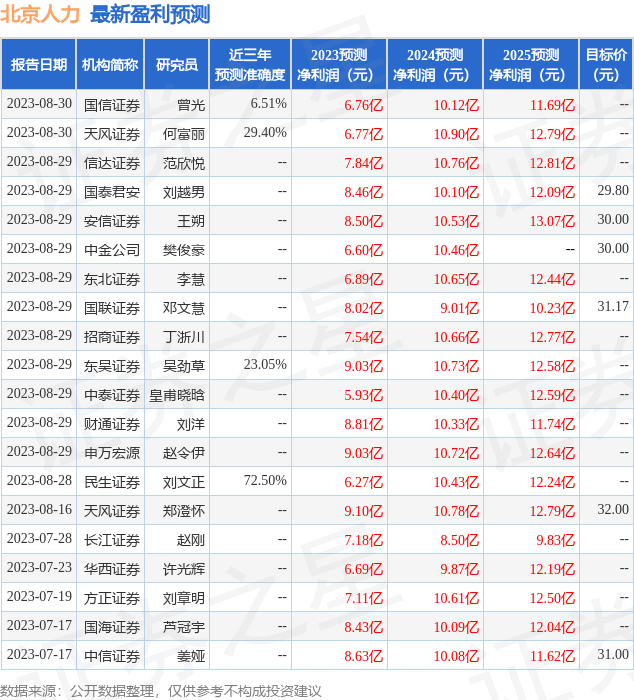Click report date 2023-07-23

coord(39,568)
